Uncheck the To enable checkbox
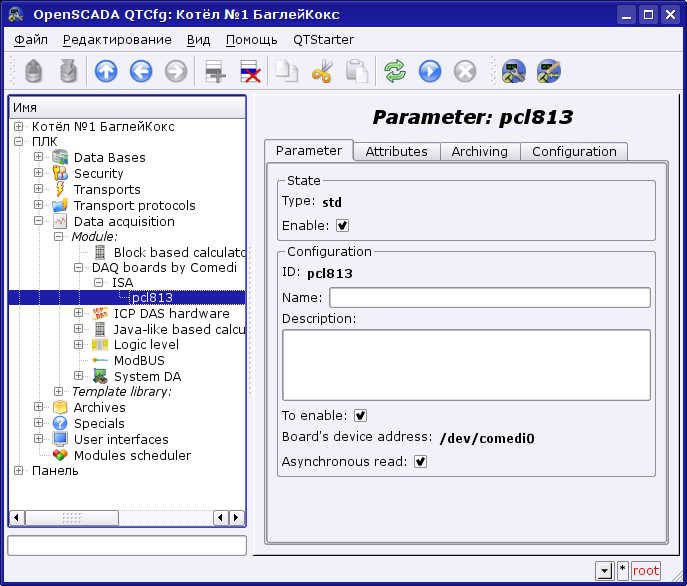687x586 pixels. 360,415
